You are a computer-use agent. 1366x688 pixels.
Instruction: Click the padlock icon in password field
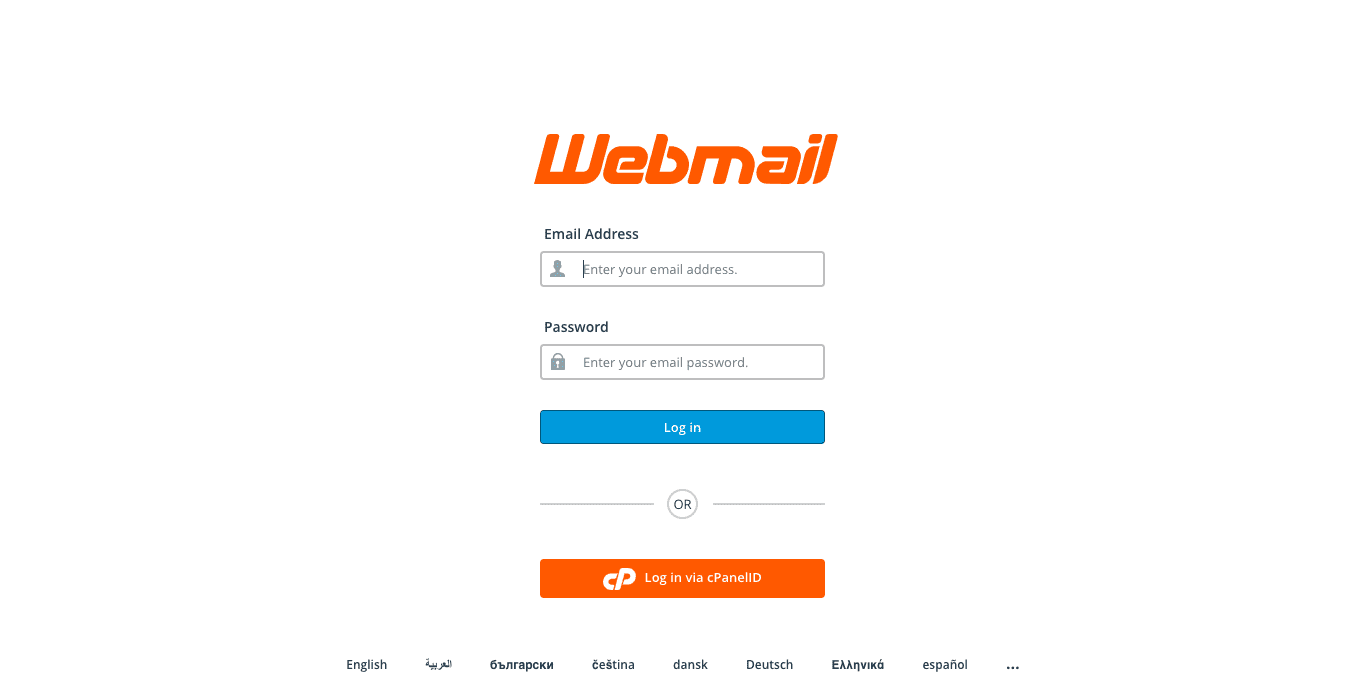coord(558,362)
